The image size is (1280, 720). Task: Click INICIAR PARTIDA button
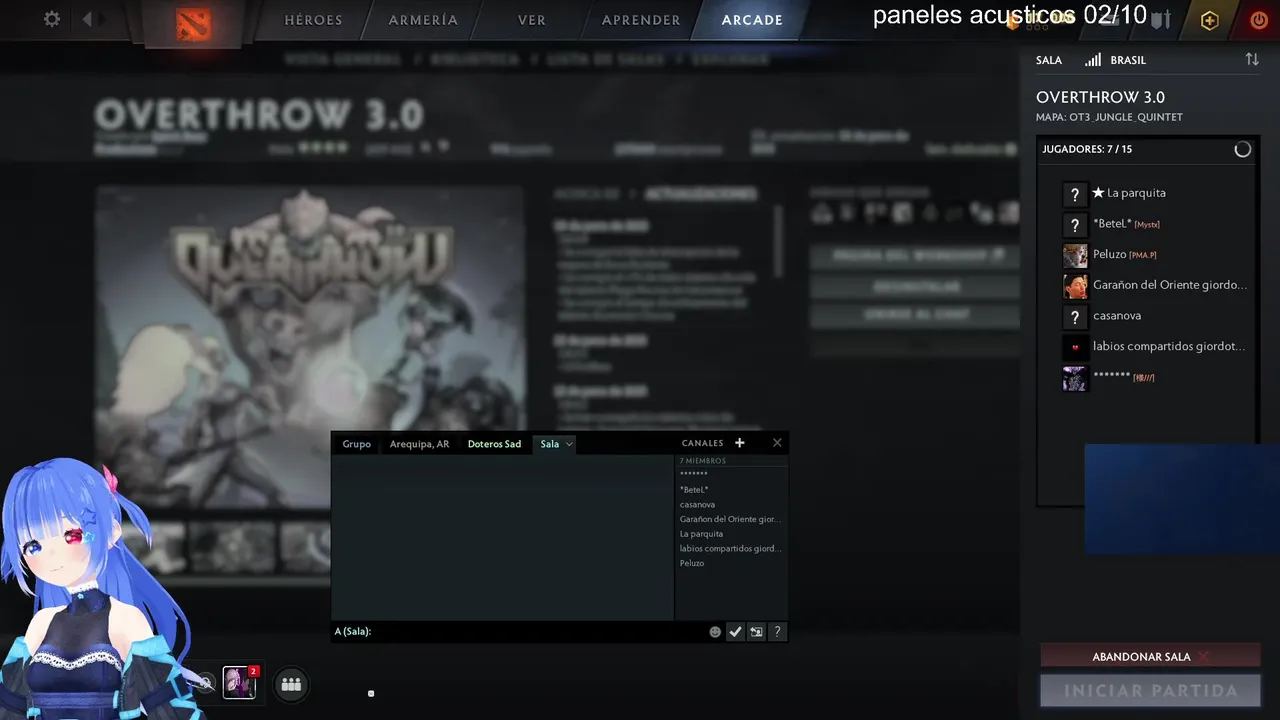[1150, 690]
